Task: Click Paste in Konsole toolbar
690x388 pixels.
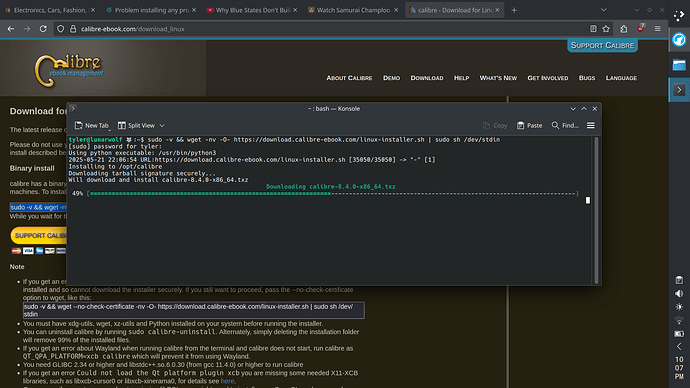Action: coord(529,125)
